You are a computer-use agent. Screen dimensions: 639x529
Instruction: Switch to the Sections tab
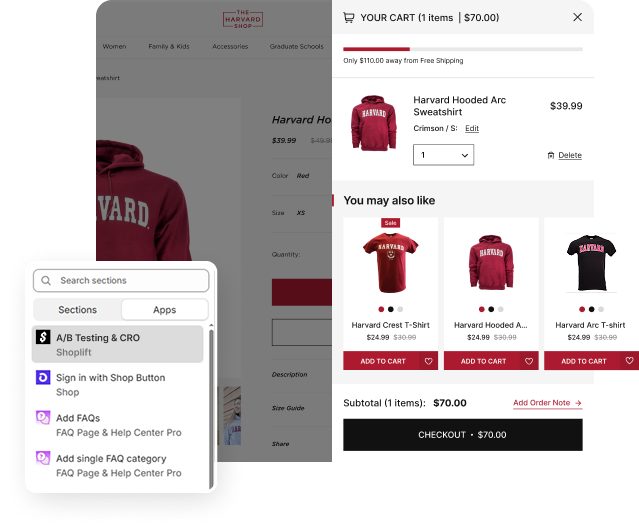[77, 310]
